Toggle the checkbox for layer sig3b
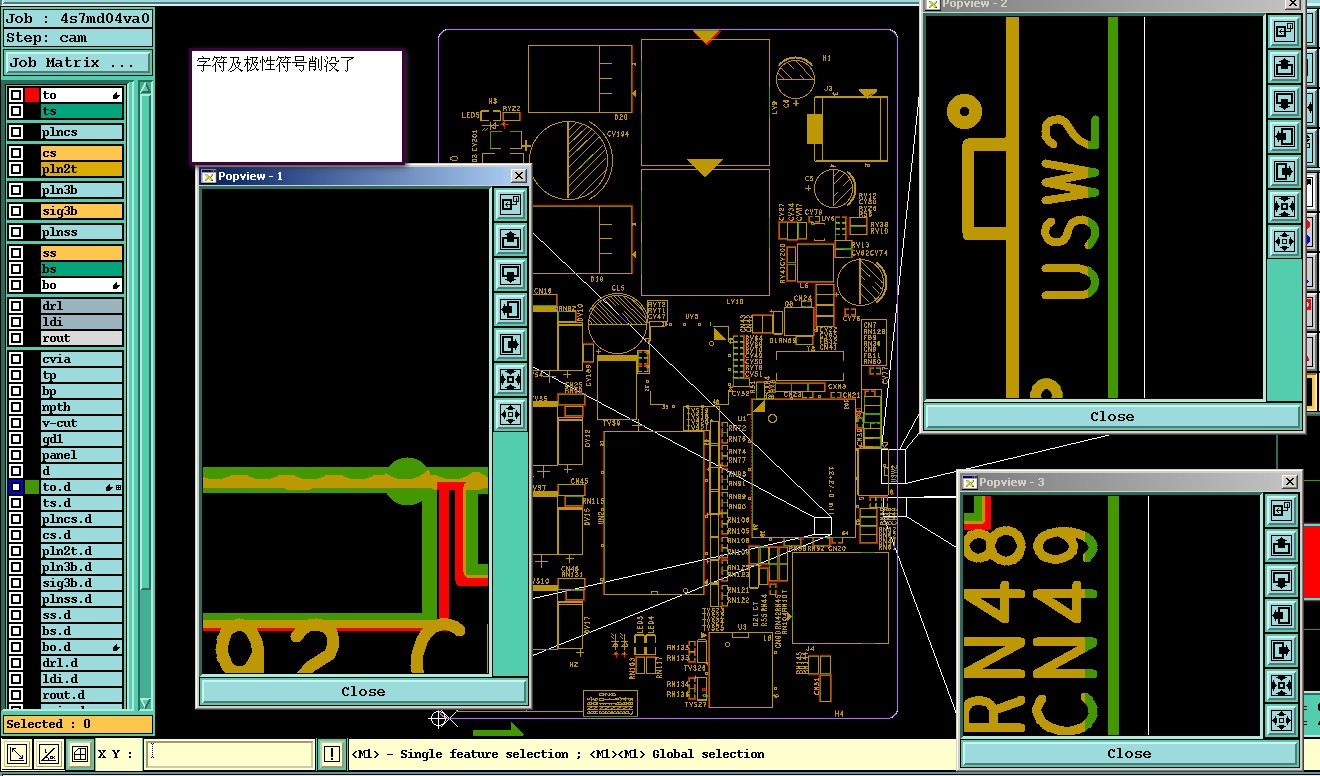 (x=16, y=211)
